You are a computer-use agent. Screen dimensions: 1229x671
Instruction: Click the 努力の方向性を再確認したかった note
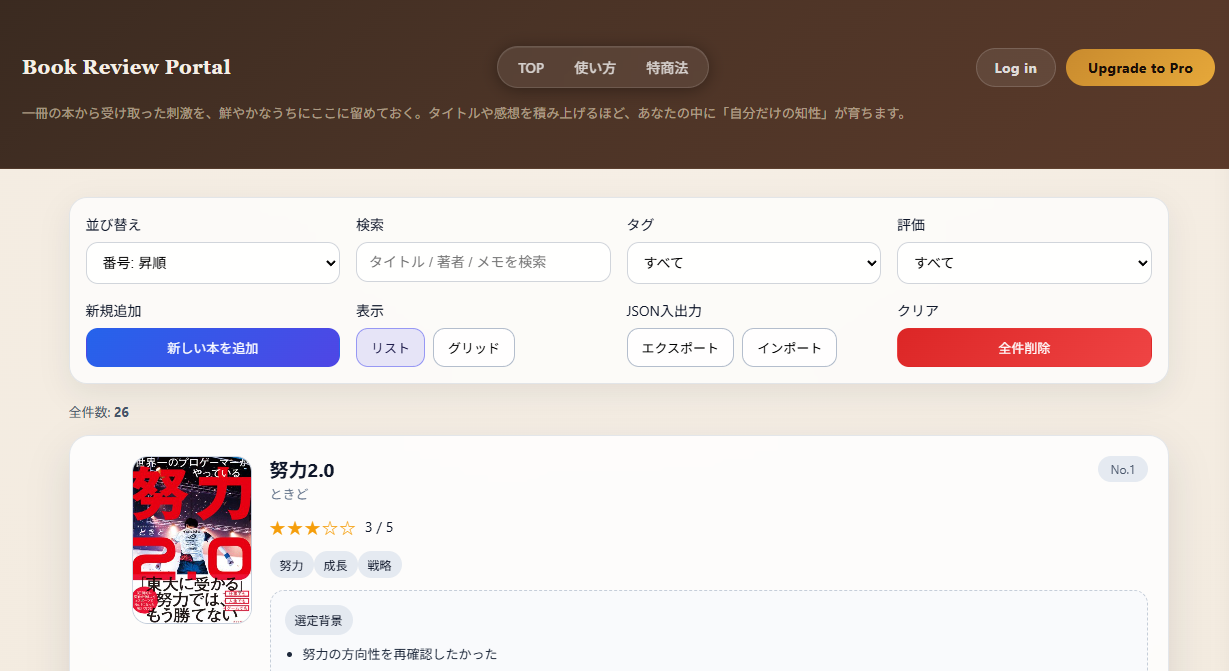(x=400, y=654)
